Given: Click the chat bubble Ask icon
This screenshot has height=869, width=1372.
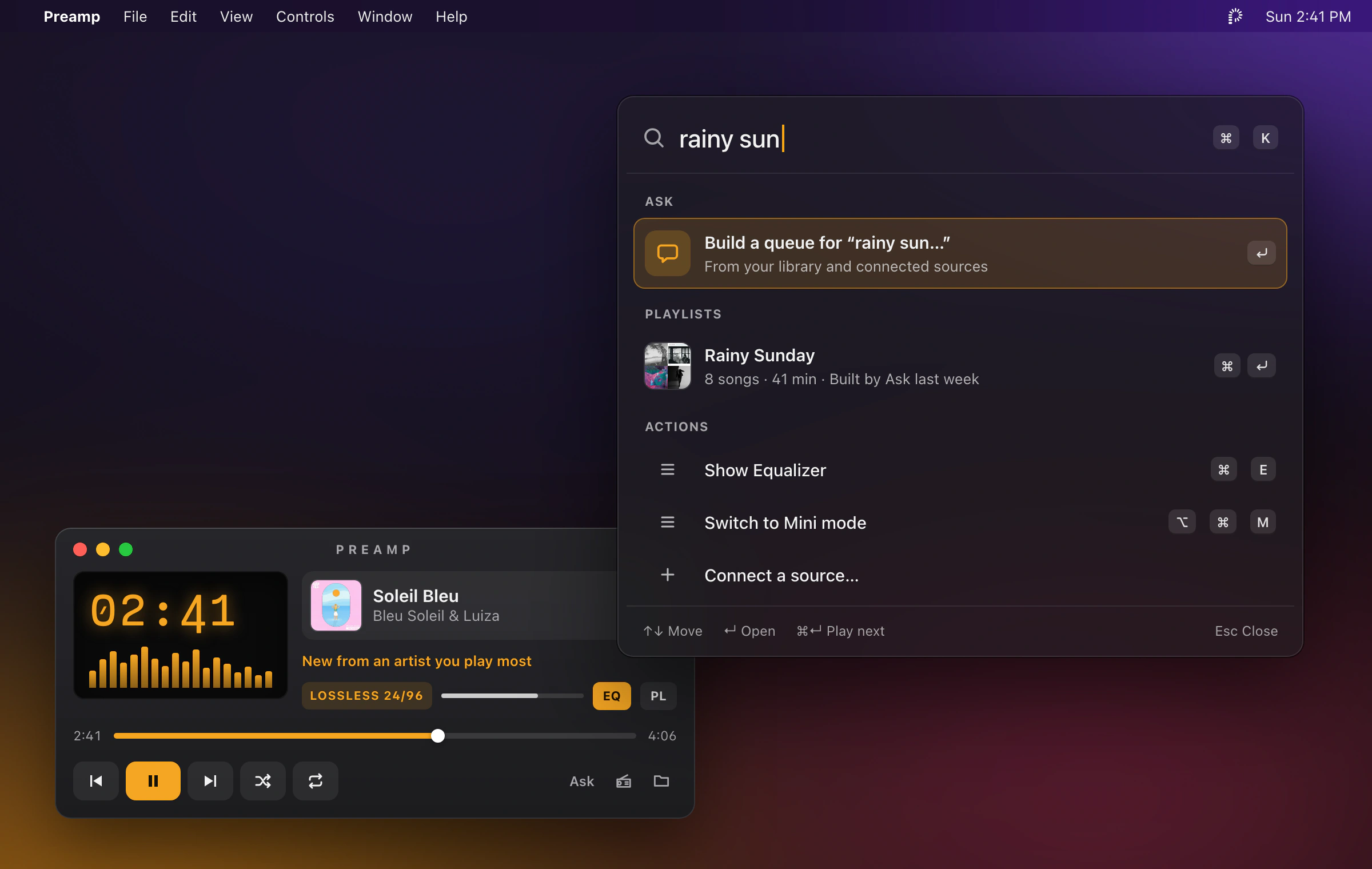Looking at the screenshot, I should coord(668,253).
